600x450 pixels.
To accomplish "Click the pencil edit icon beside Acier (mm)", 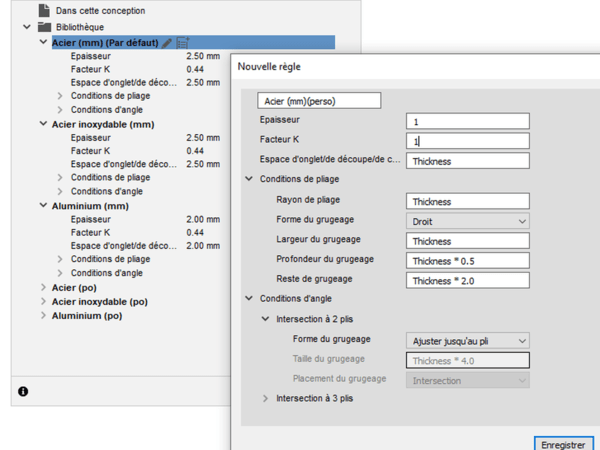I will pos(168,43).
